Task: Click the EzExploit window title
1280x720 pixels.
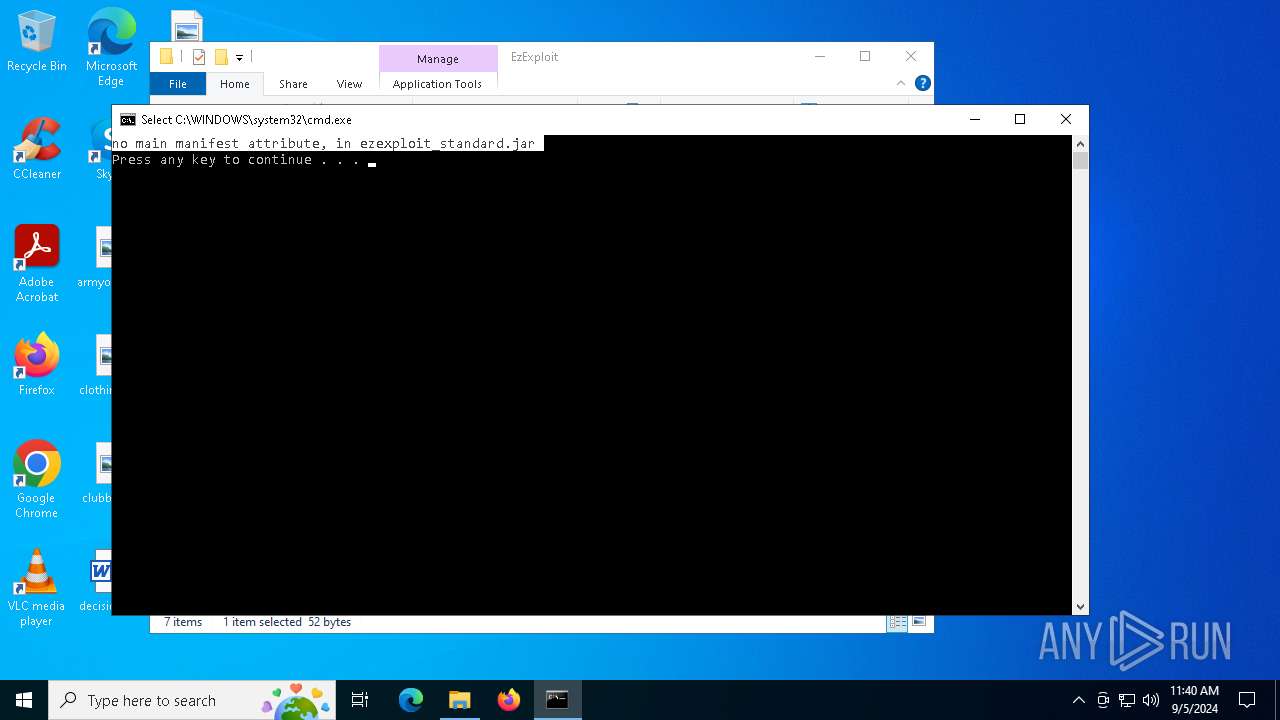Action: click(x=534, y=57)
